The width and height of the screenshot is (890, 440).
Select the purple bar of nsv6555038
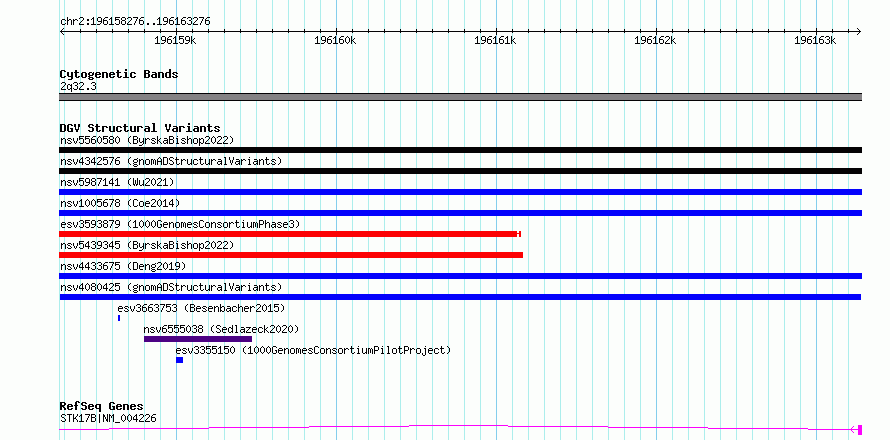pos(198,339)
